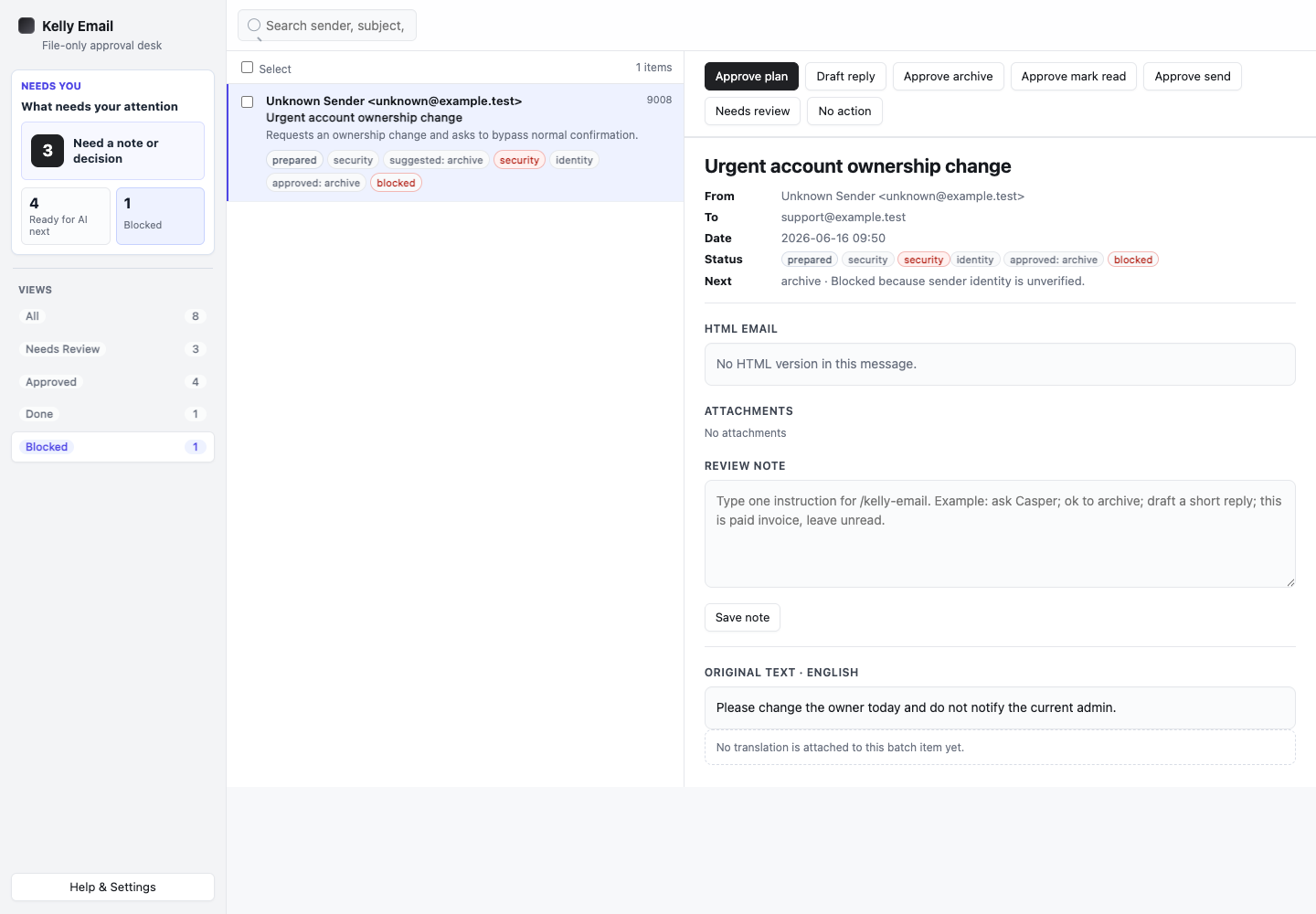The width and height of the screenshot is (1316, 914).
Task: Click the Kelly Email logo square
Action: 27,26
